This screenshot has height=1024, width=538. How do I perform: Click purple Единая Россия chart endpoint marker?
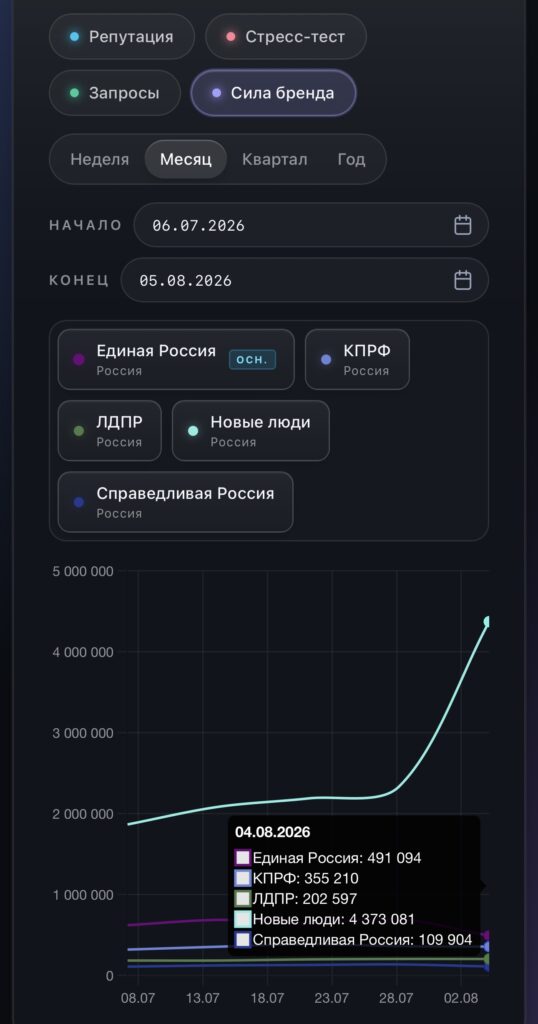coord(487,936)
